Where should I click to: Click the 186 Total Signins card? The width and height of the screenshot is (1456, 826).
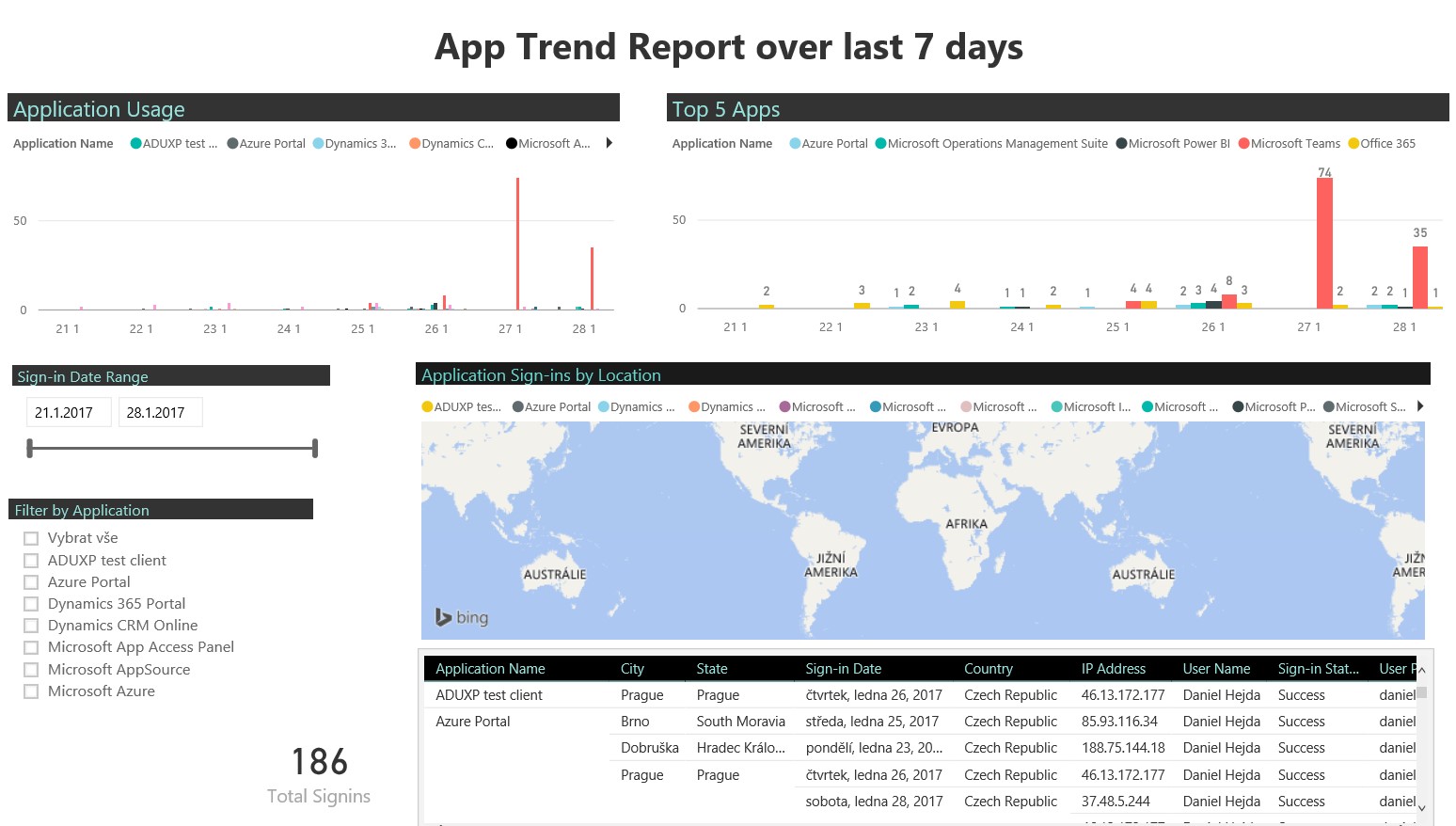click(319, 776)
